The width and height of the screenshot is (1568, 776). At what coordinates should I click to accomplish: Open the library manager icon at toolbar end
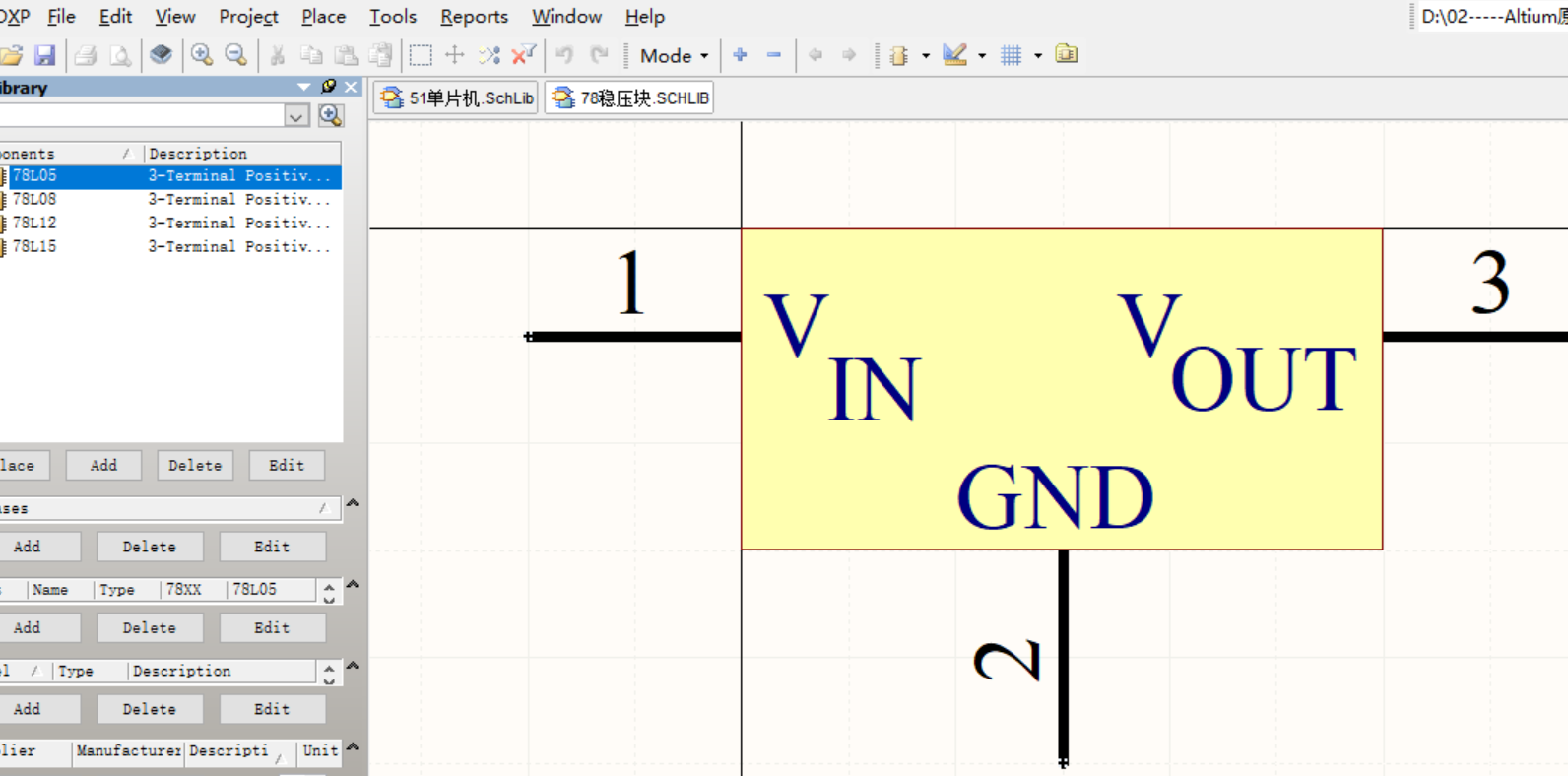pos(1067,54)
